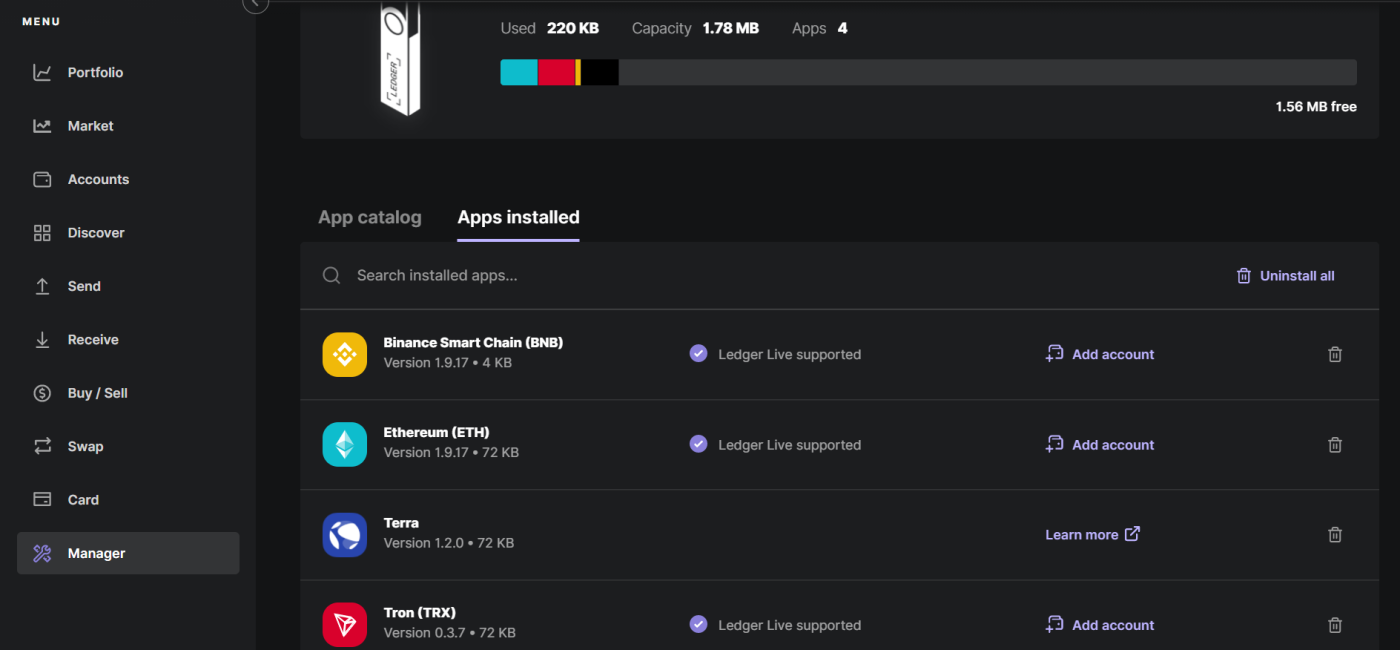The width and height of the screenshot is (1400, 650).
Task: Click the Ethereum (ETH) app name
Action: 437,433
